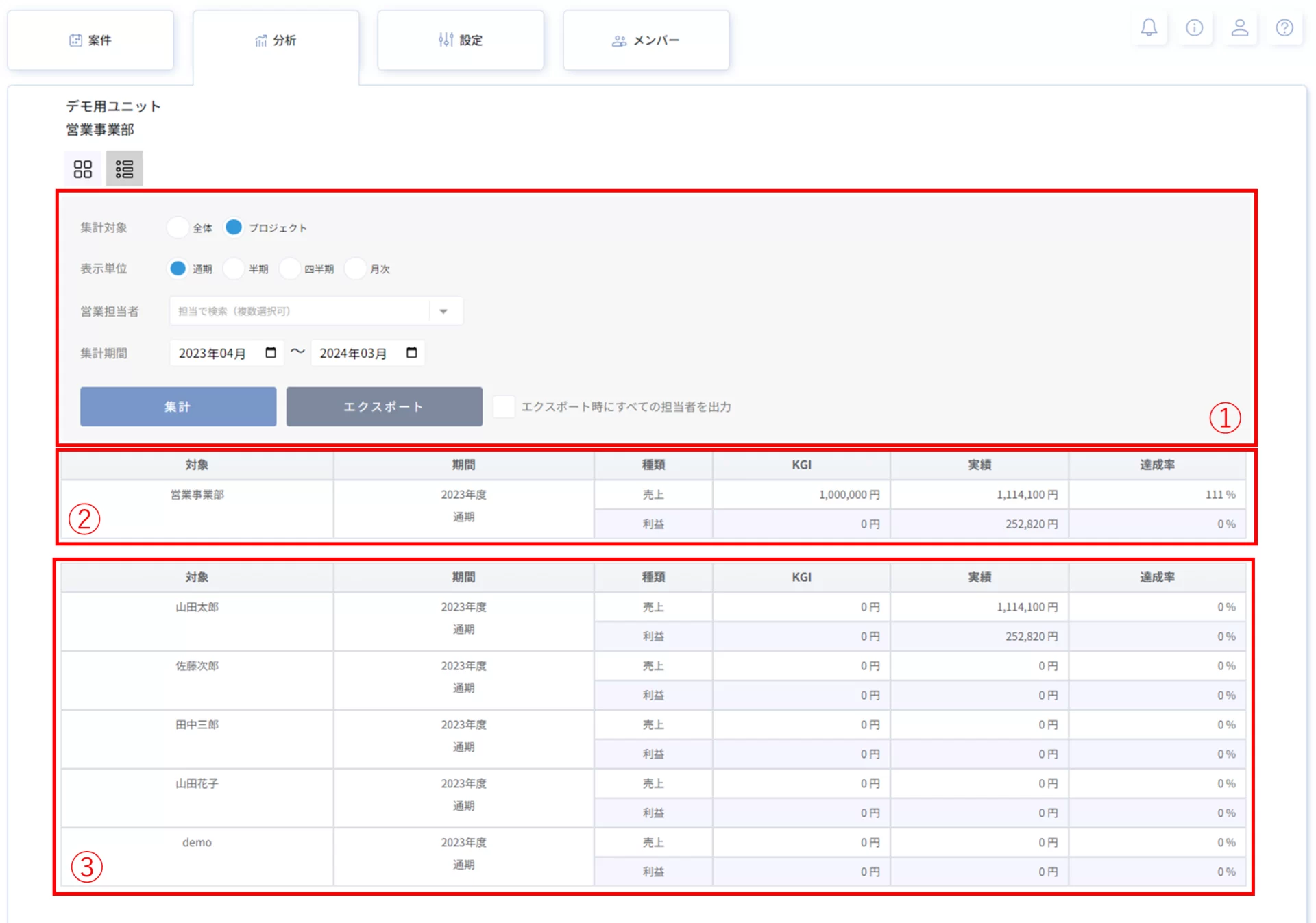Click the KGI value 1,000,000 円
1316x923 pixels.
click(x=849, y=495)
